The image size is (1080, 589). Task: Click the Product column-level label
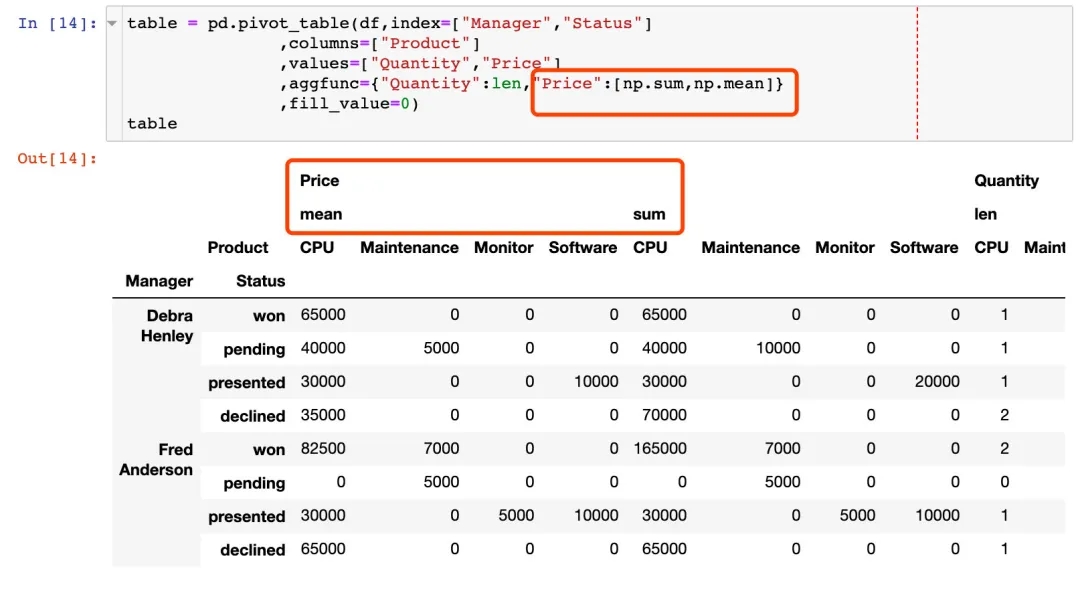(238, 248)
